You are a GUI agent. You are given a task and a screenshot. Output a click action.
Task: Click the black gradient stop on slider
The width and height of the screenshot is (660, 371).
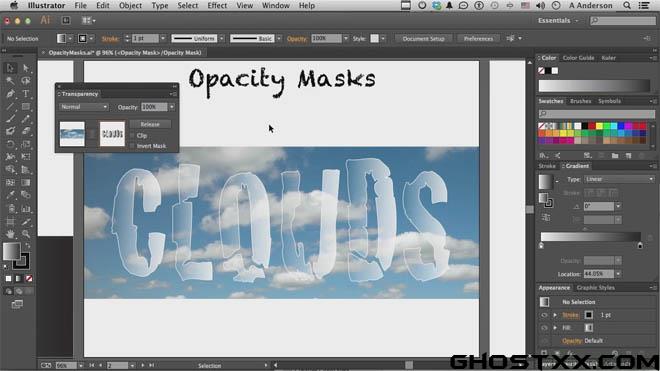coord(640,245)
